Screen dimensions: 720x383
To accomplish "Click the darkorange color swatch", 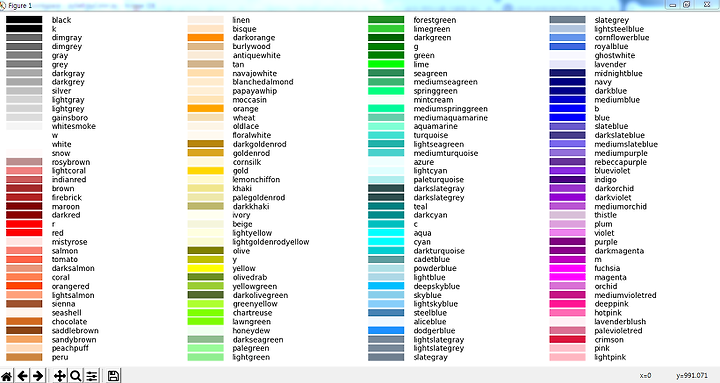I will [x=205, y=38].
